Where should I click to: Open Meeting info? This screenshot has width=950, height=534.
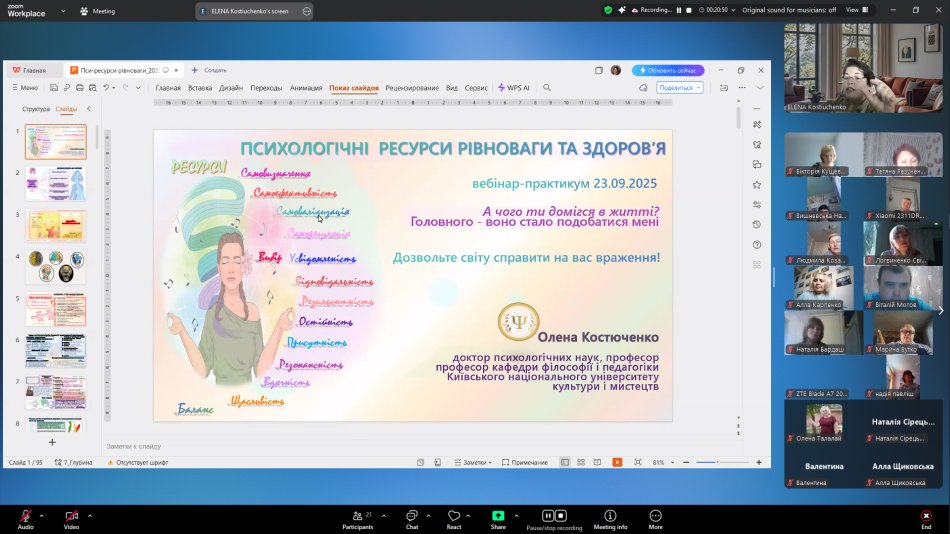[x=610, y=516]
